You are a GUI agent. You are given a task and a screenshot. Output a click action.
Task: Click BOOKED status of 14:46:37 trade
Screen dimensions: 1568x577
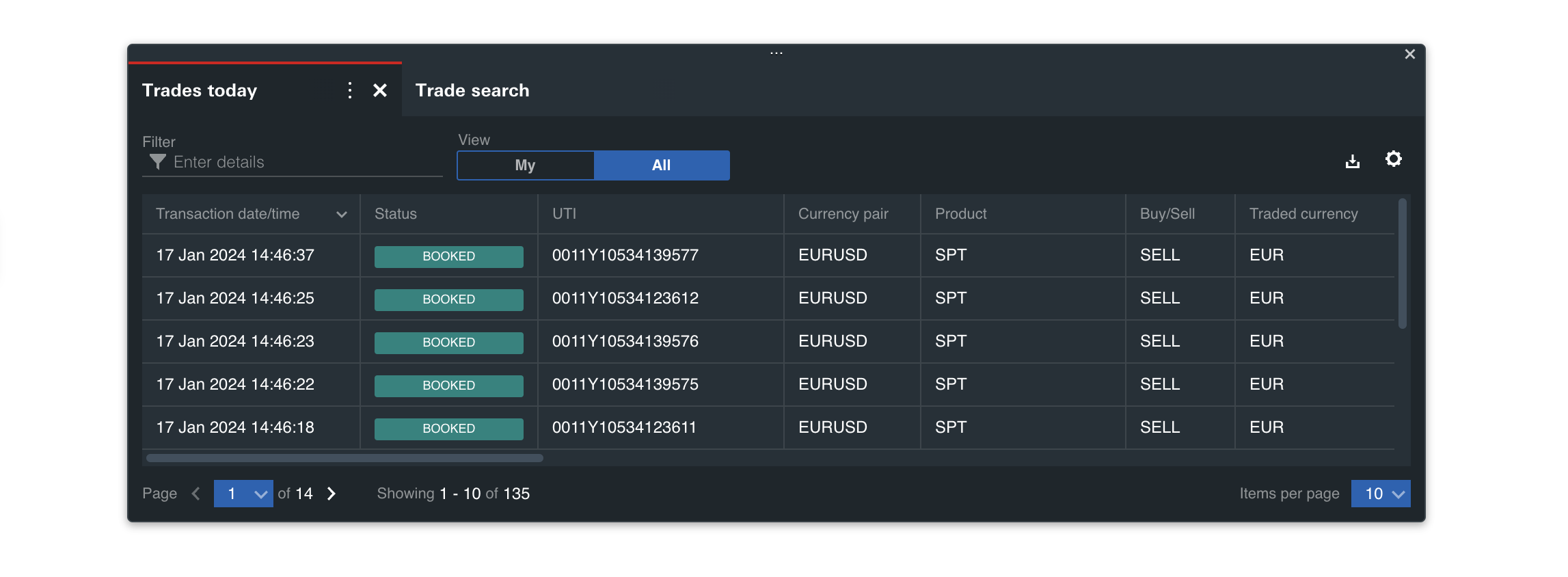coord(448,256)
